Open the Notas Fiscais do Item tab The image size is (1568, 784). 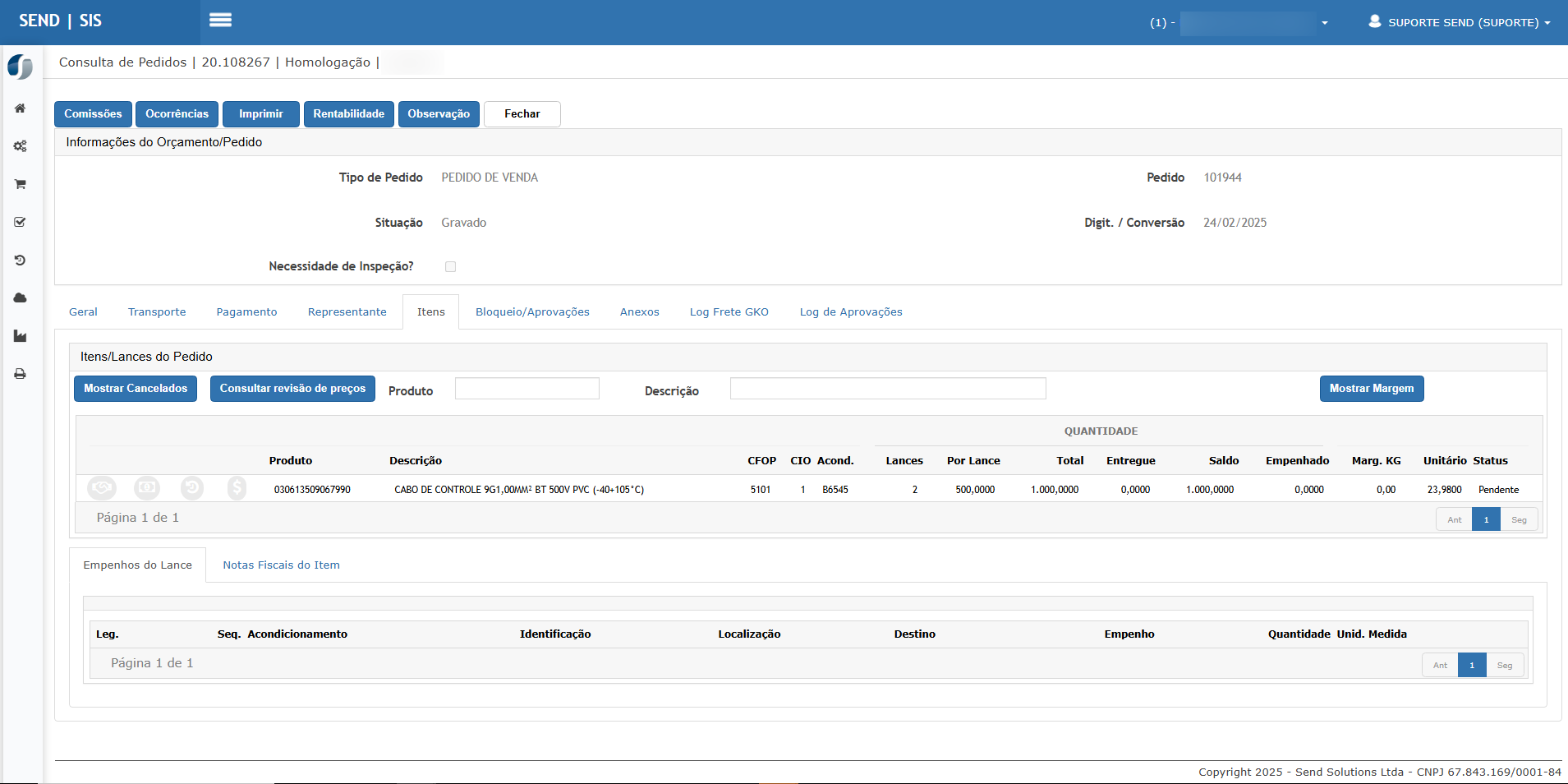tap(281, 565)
